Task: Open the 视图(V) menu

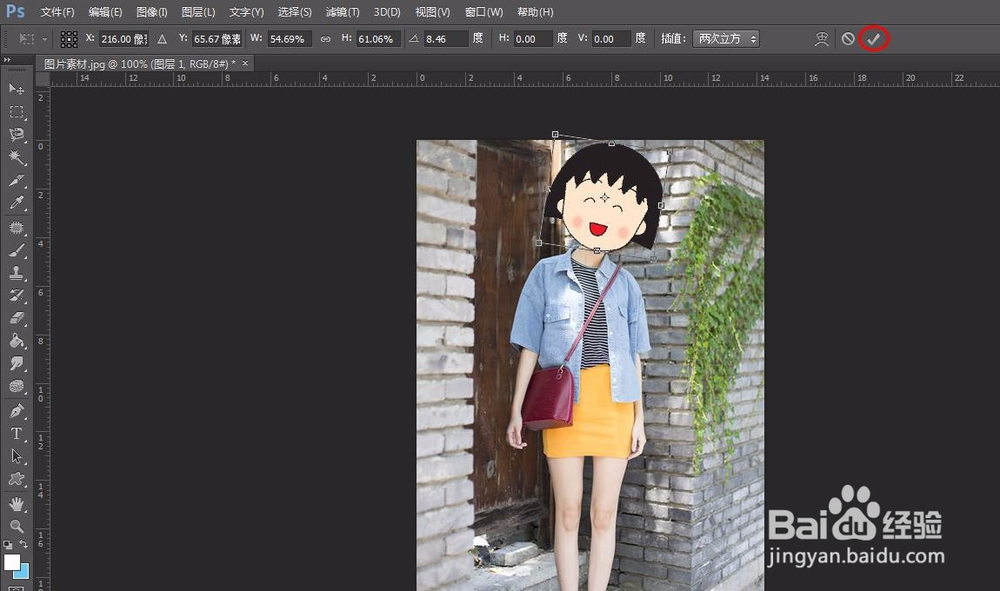Action: click(x=432, y=12)
